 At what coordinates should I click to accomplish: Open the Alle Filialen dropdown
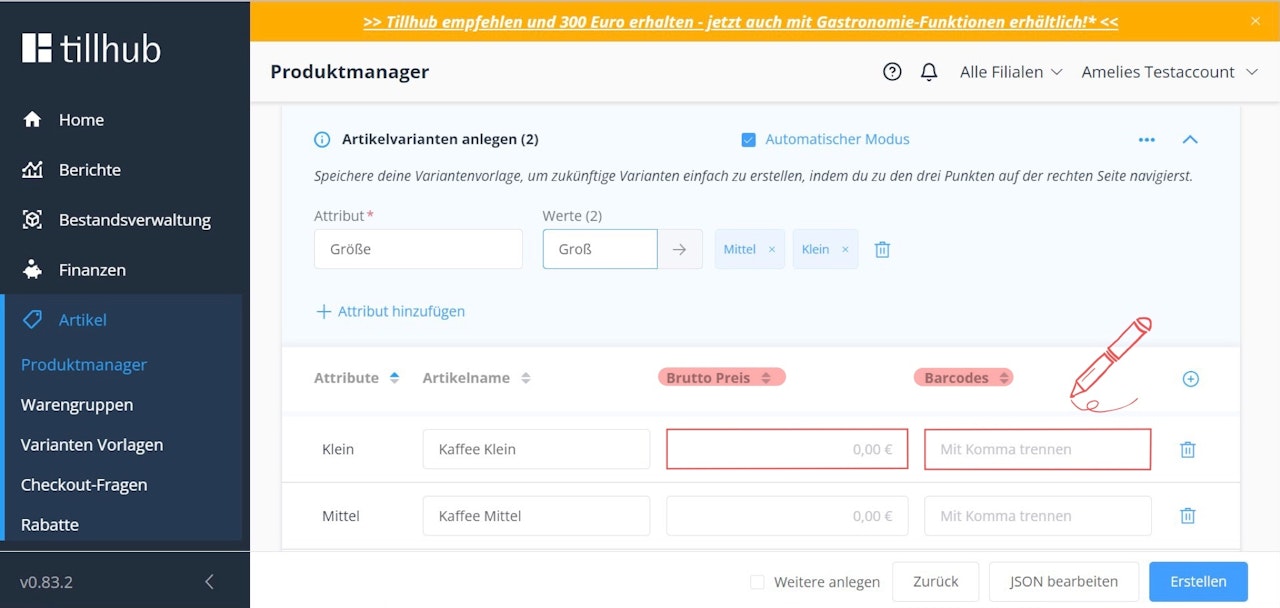click(1010, 71)
